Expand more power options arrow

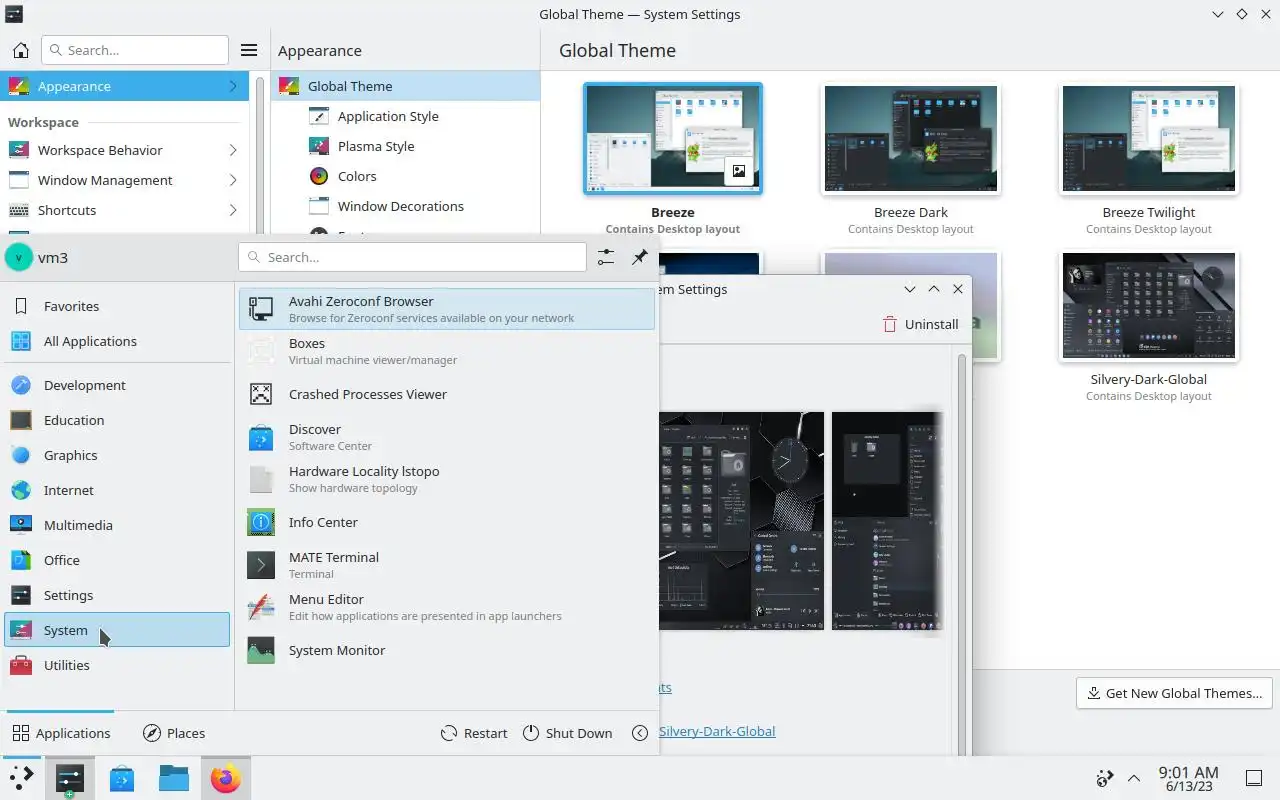[640, 733]
